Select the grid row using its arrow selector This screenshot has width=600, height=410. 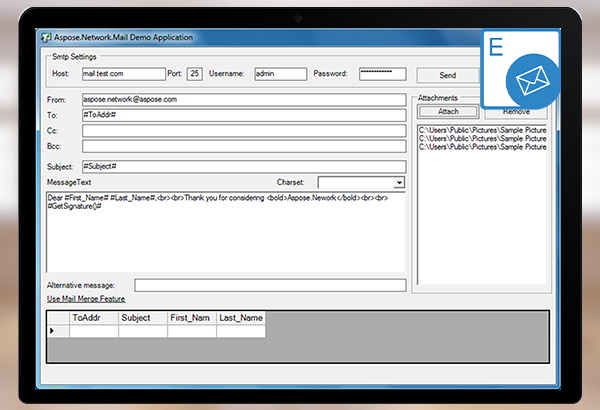53,330
